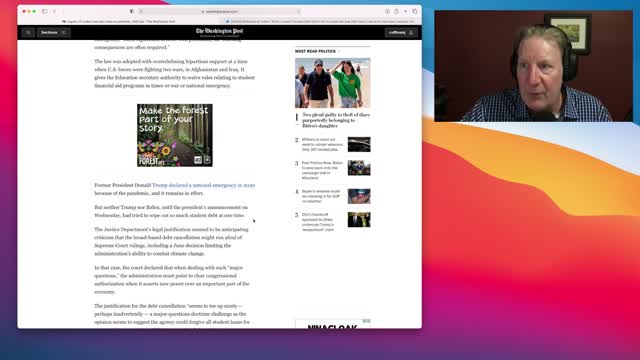
Task: Click the third most-read story thumbnail
Action: (359, 168)
